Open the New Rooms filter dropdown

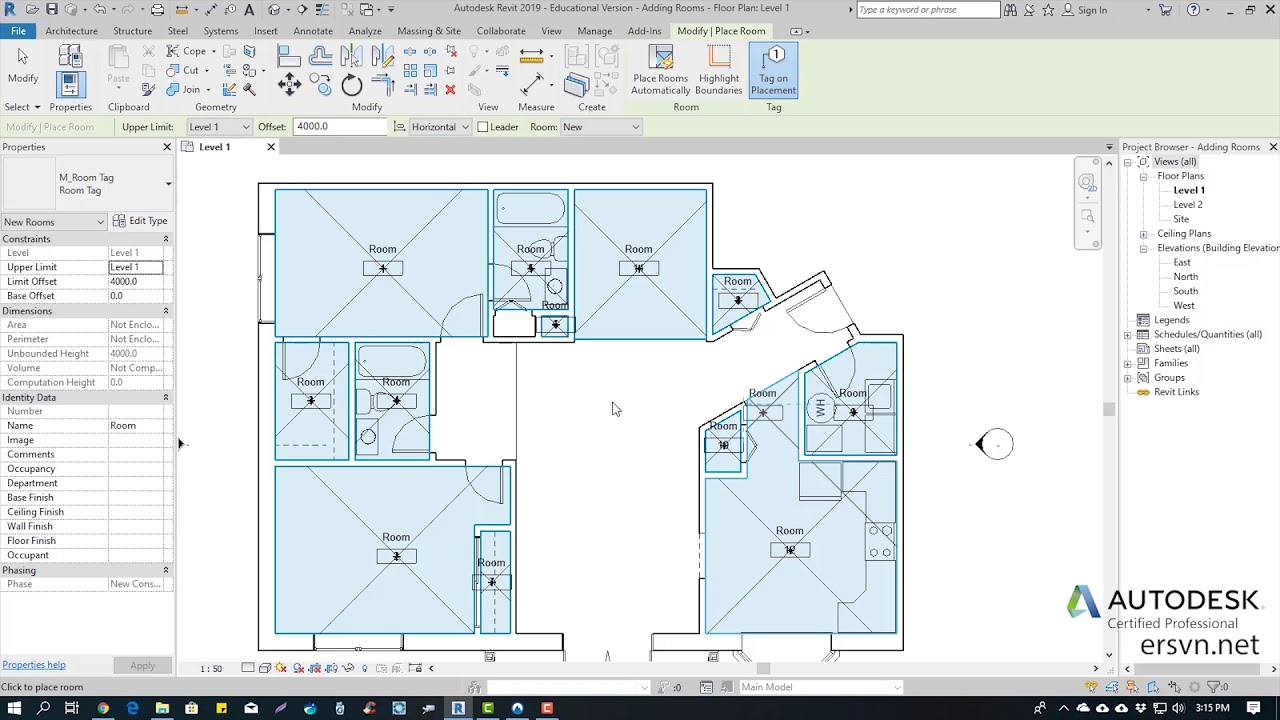[x=54, y=222]
